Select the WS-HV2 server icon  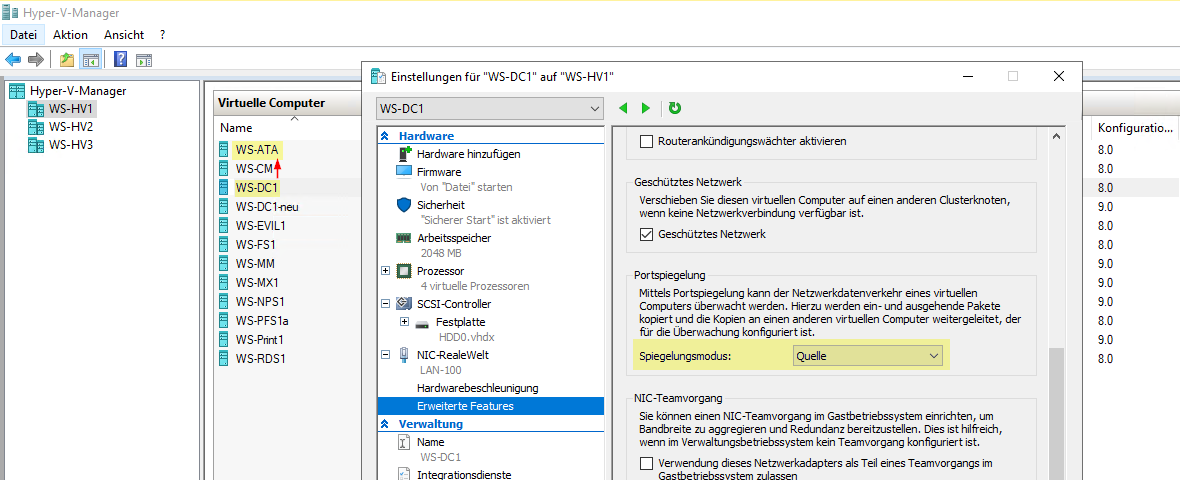(35, 126)
